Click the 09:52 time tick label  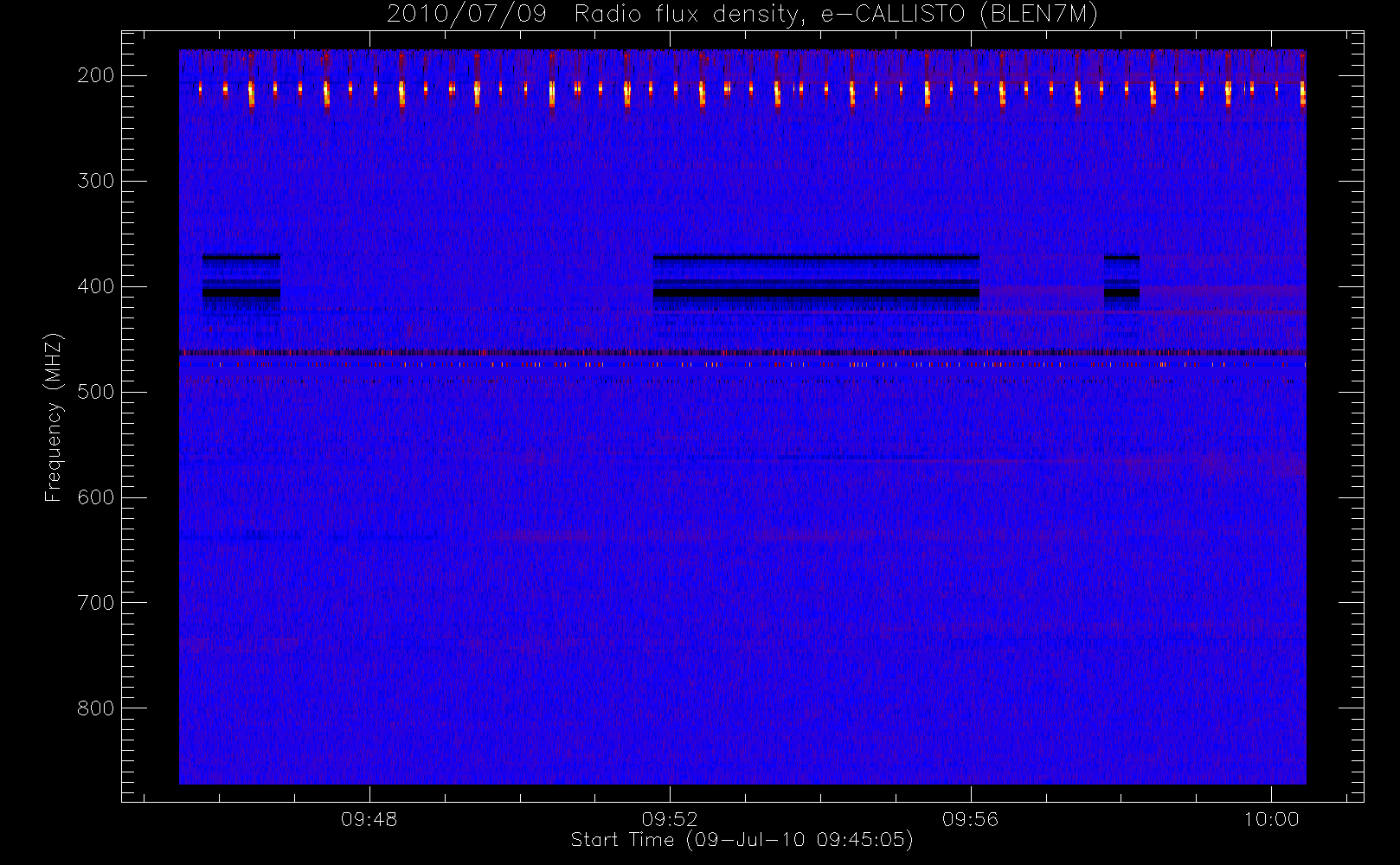pyautogui.click(x=670, y=819)
